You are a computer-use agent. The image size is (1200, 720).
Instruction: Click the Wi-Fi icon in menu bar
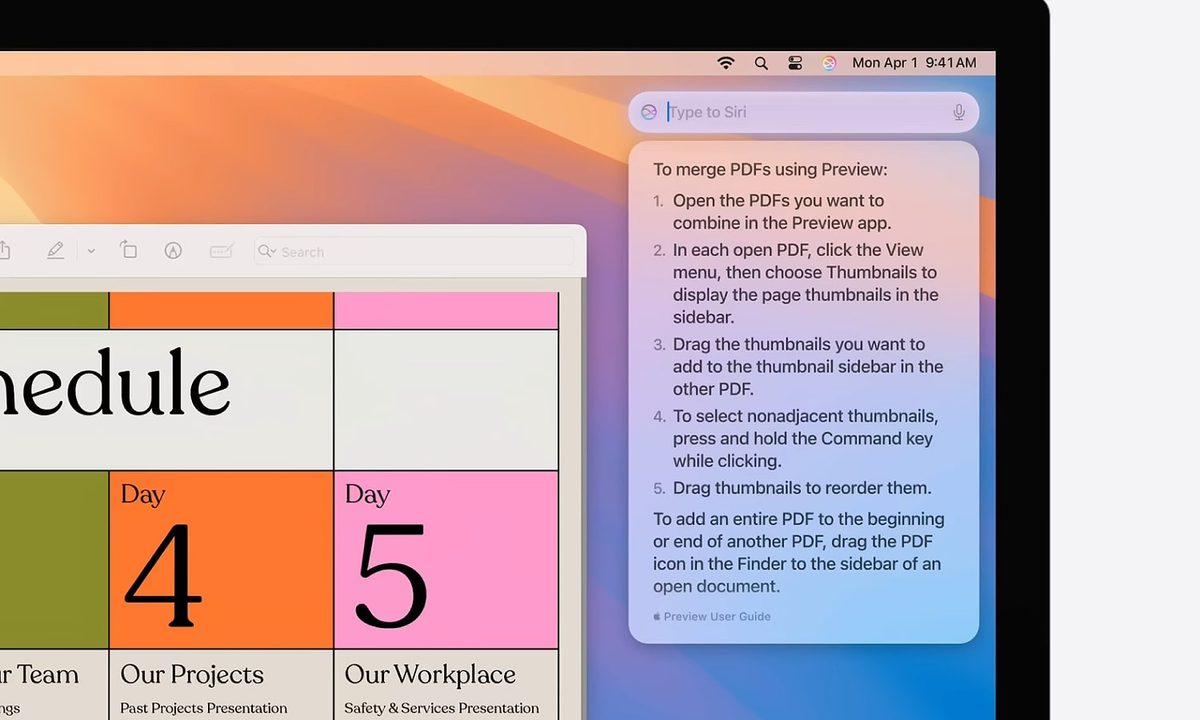pyautogui.click(x=726, y=63)
